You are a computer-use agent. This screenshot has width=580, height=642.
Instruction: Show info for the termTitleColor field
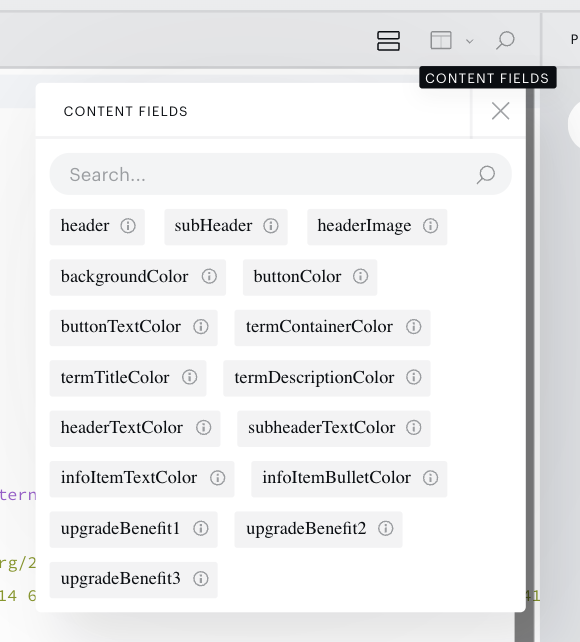[189, 378]
